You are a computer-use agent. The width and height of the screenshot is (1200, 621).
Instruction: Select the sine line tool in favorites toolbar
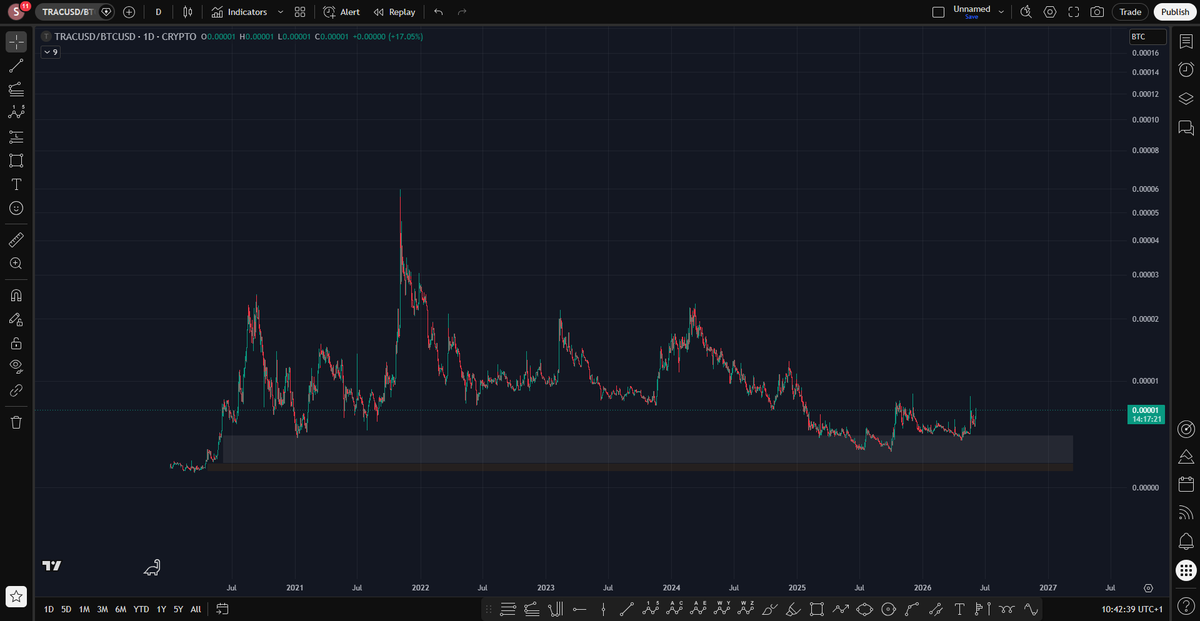pos(1031,609)
